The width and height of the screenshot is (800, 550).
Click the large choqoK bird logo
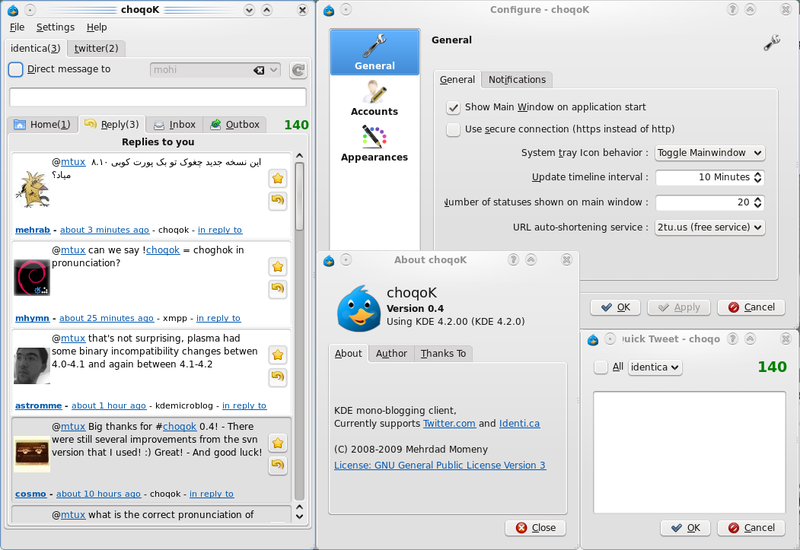pyautogui.click(x=358, y=308)
